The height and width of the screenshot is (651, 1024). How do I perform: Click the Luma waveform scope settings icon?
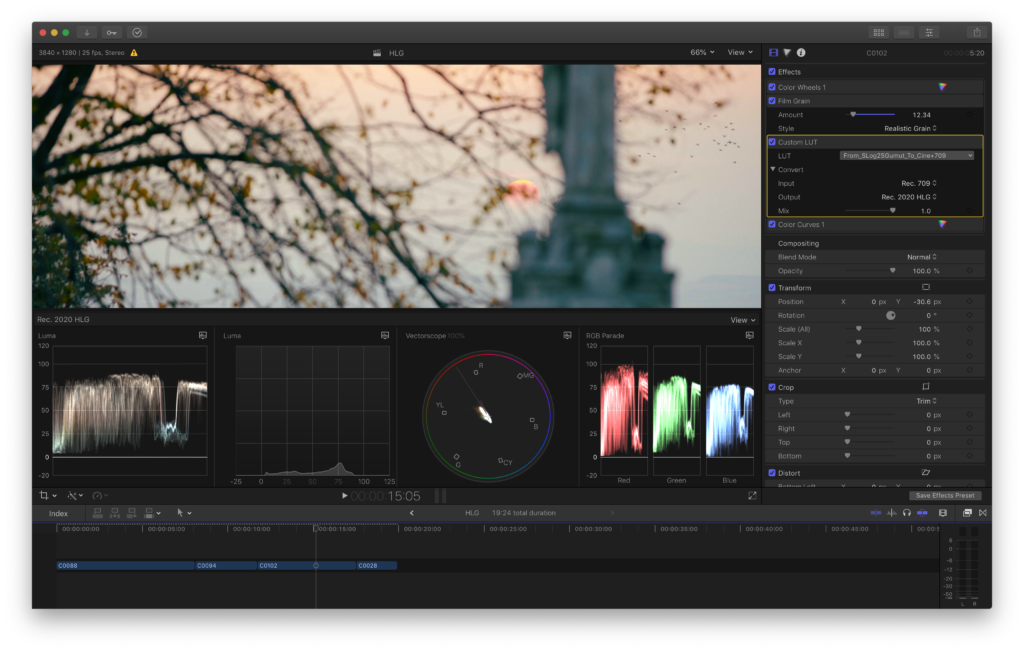pos(203,336)
